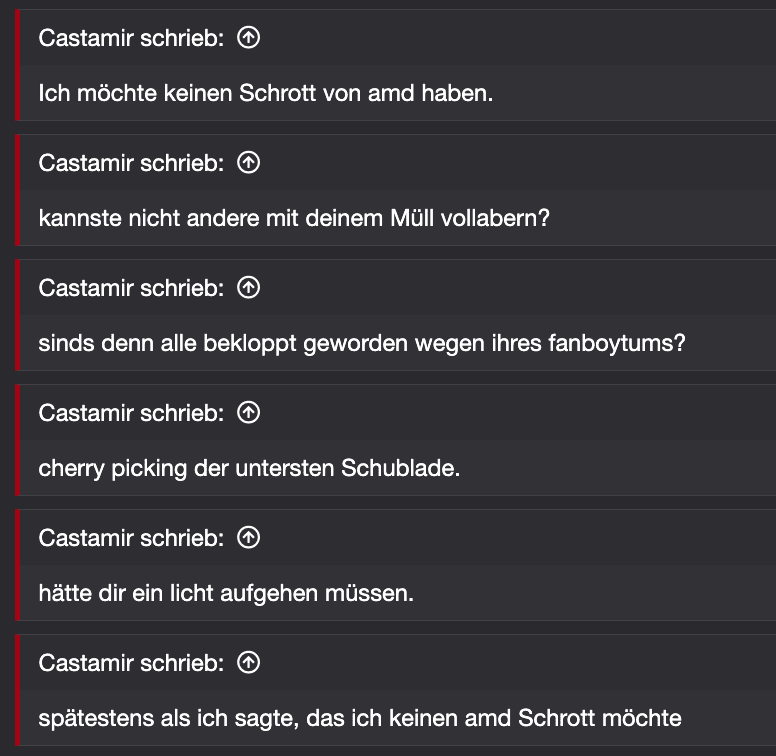Click quote text 'hätte dir ein licht aufgehen müssen.'
The height and width of the screenshot is (756, 776).
(x=226, y=593)
